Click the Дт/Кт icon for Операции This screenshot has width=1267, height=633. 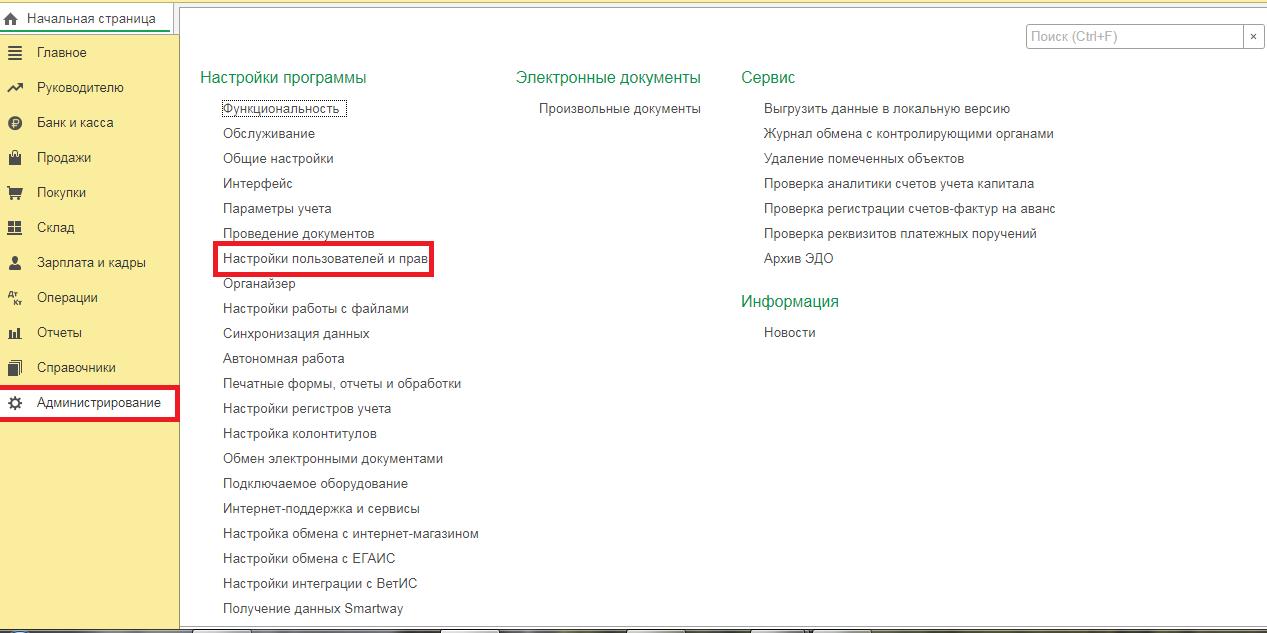pyautogui.click(x=15, y=298)
